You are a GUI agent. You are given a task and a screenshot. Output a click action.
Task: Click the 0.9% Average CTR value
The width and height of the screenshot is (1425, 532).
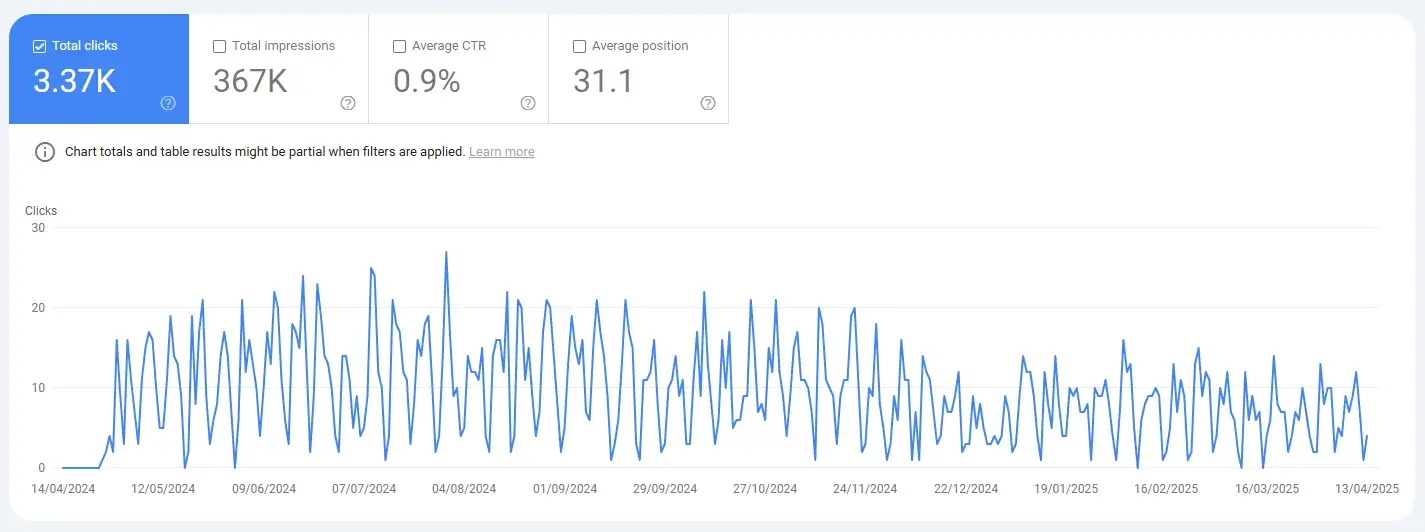pyautogui.click(x=427, y=81)
